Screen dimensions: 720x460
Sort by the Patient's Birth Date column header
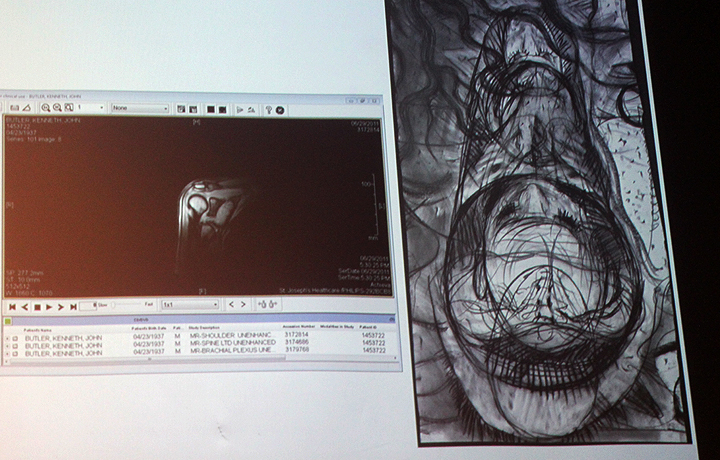point(148,328)
